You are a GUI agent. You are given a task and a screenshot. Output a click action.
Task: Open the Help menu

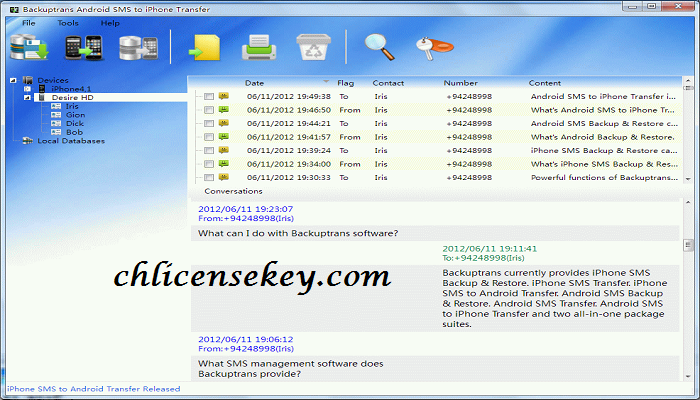click(x=110, y=23)
